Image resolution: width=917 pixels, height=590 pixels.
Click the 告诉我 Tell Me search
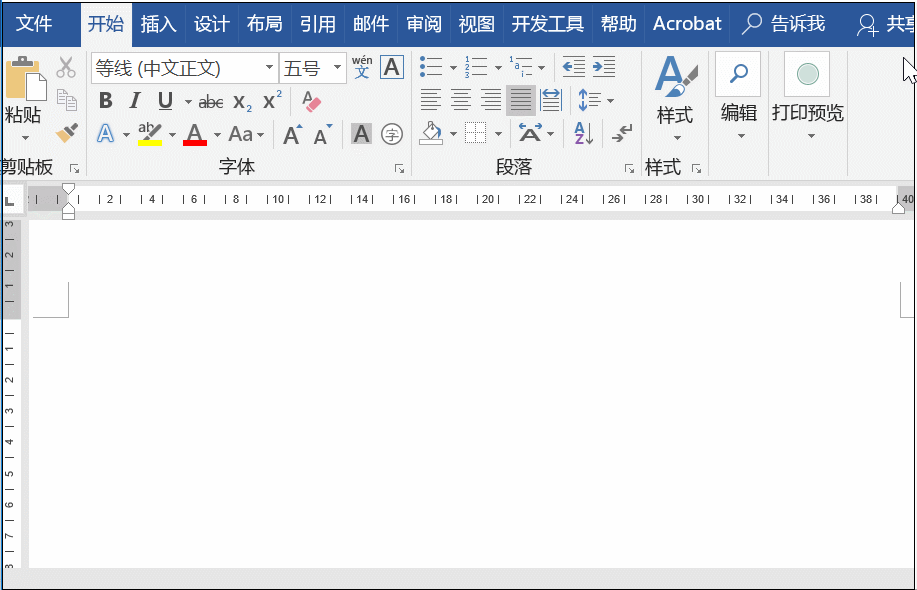(784, 24)
